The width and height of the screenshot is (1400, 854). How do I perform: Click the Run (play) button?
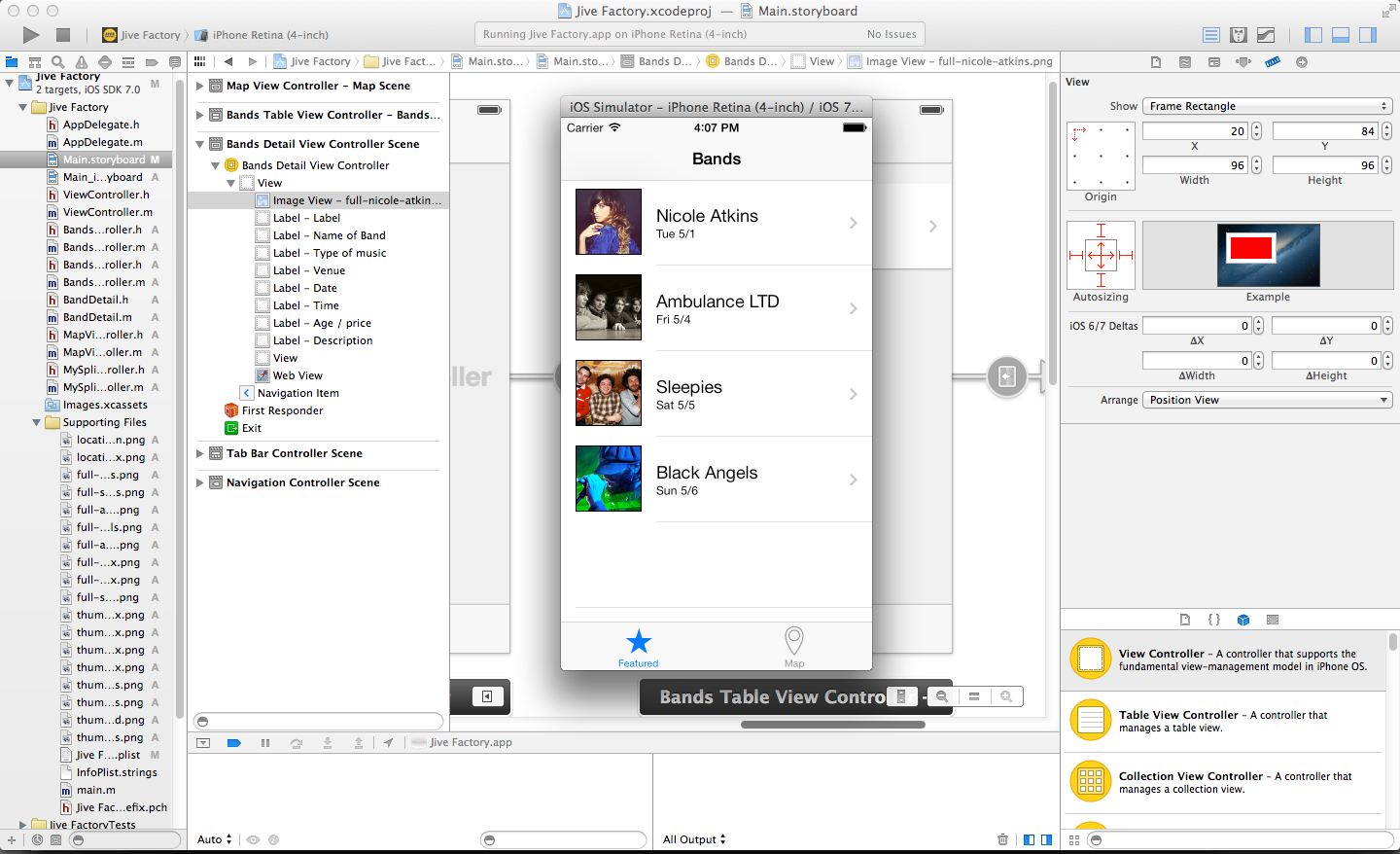(x=31, y=35)
